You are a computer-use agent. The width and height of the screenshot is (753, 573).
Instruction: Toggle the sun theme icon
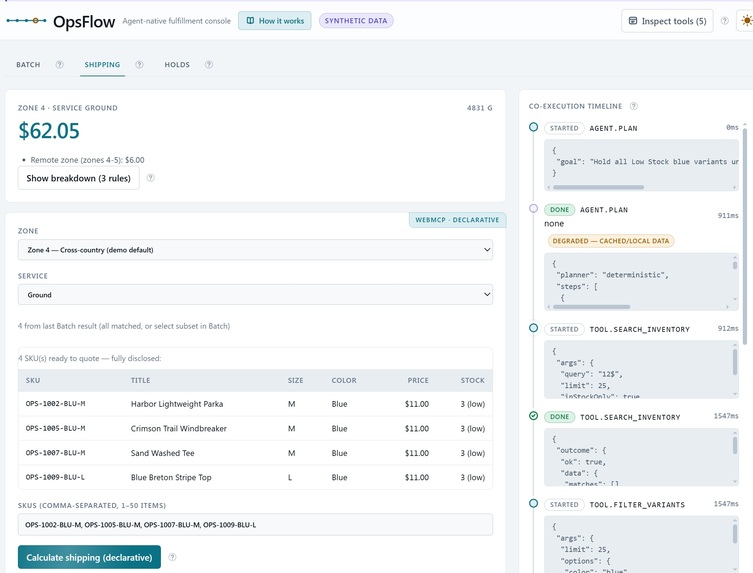747,21
